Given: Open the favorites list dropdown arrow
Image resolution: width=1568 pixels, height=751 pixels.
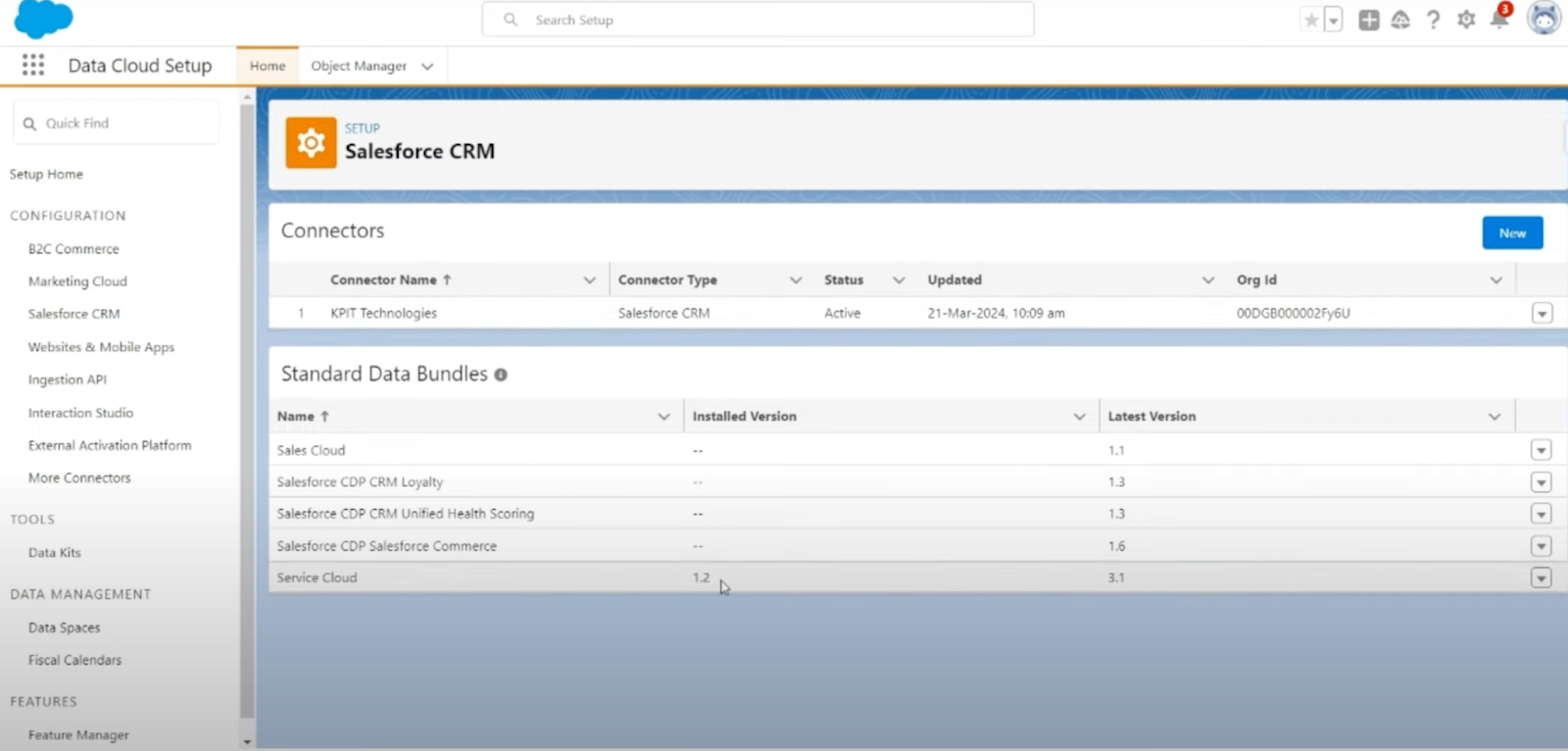Looking at the screenshot, I should (x=1333, y=20).
